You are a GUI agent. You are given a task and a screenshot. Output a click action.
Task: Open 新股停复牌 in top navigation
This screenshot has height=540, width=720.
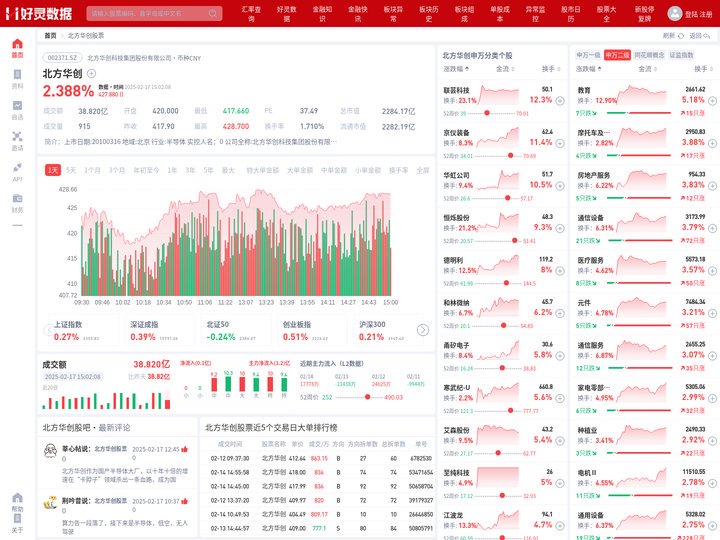(x=645, y=14)
